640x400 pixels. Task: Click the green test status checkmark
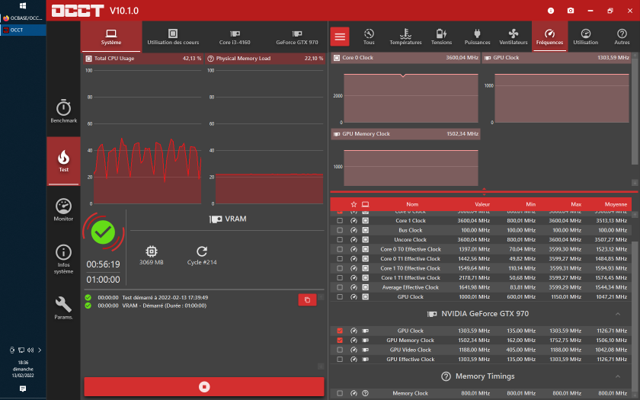(103, 232)
